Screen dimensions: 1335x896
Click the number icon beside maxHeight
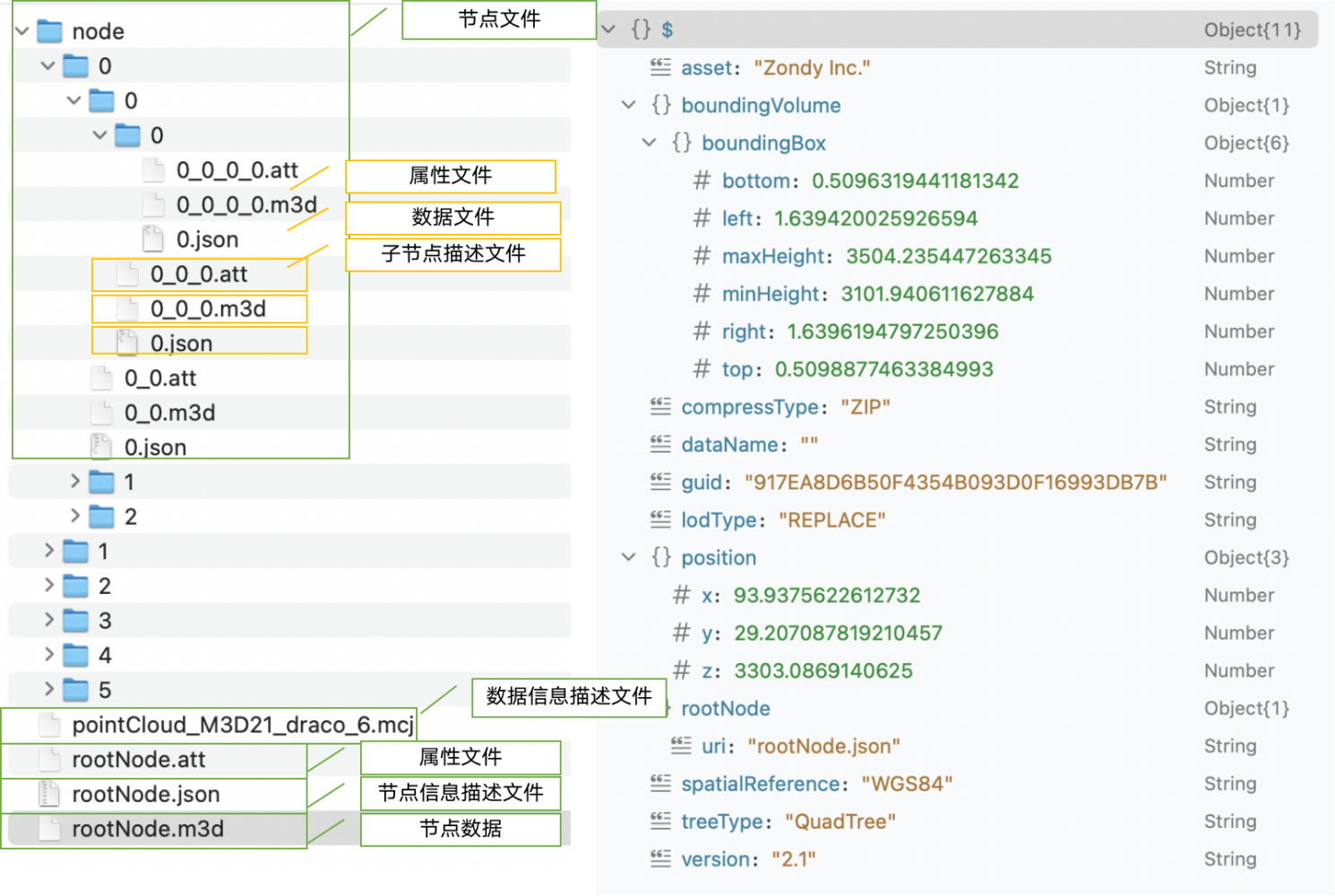[x=702, y=256]
